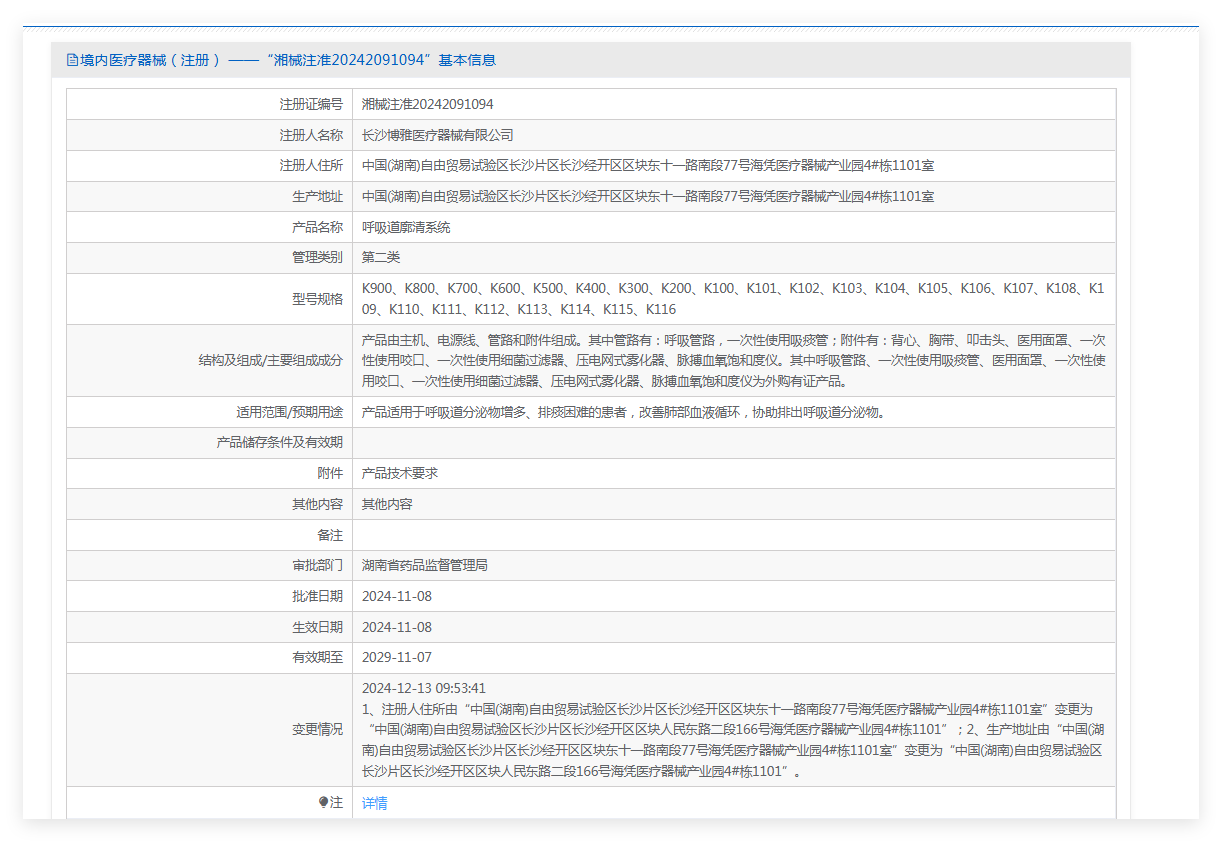Screen dimensions: 1222x842
Task: Click the 产品技术要求 attachment text
Action: (400, 473)
